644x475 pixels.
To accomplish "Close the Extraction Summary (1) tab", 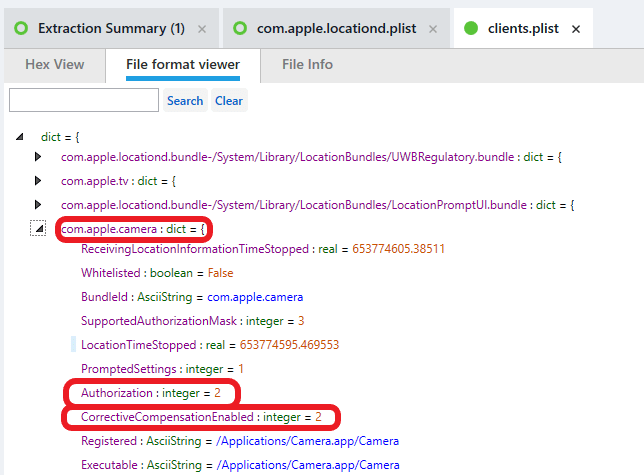I will (202, 29).
